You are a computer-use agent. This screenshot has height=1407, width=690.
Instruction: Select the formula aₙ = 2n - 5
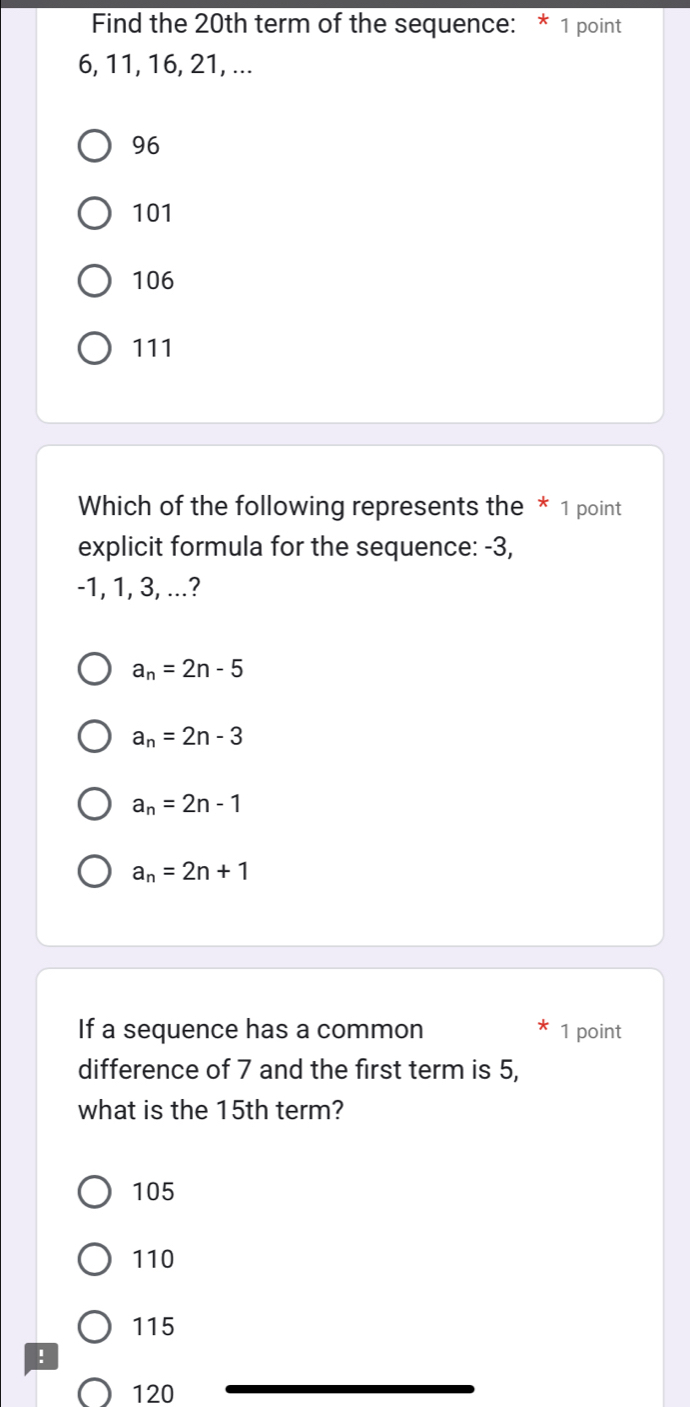94,668
